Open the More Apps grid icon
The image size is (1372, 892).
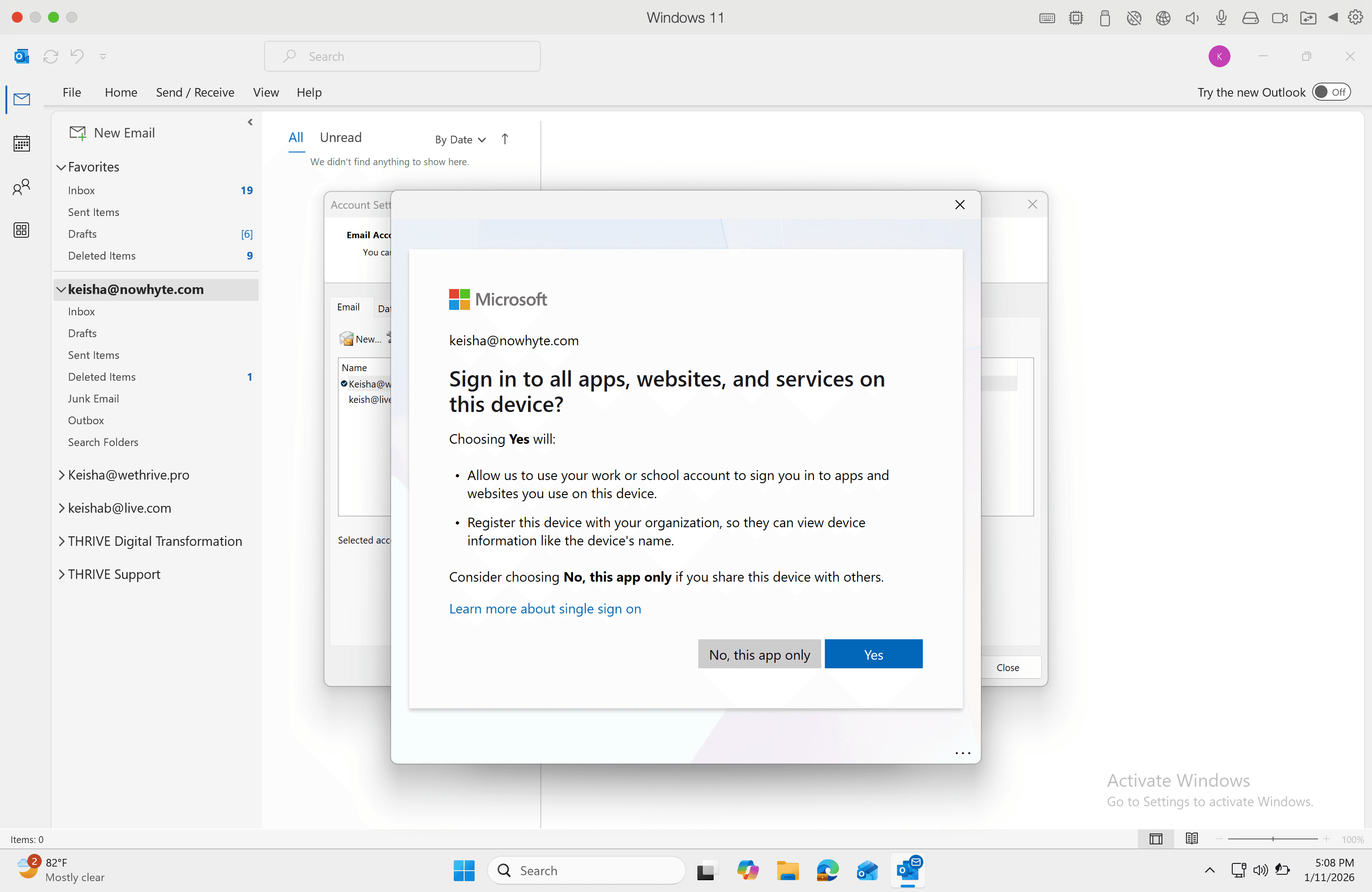tap(21, 230)
